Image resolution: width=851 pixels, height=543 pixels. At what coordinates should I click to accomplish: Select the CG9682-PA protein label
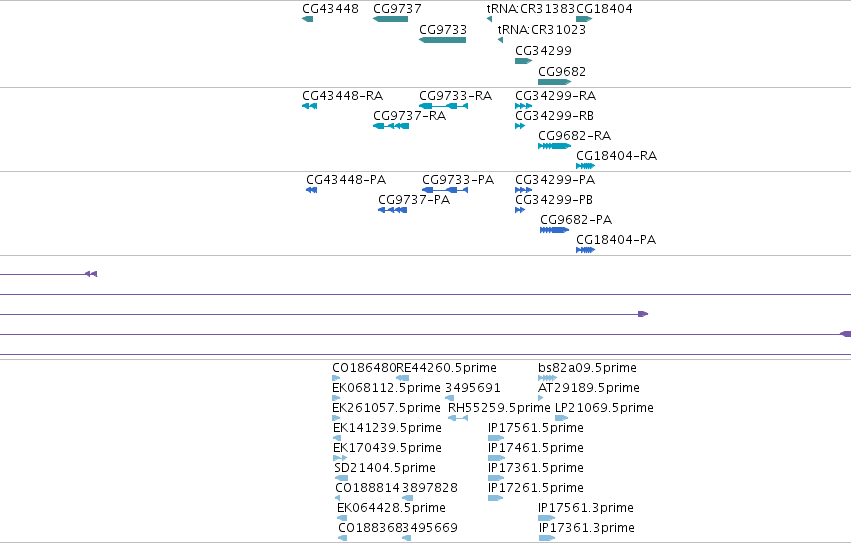[576, 220]
